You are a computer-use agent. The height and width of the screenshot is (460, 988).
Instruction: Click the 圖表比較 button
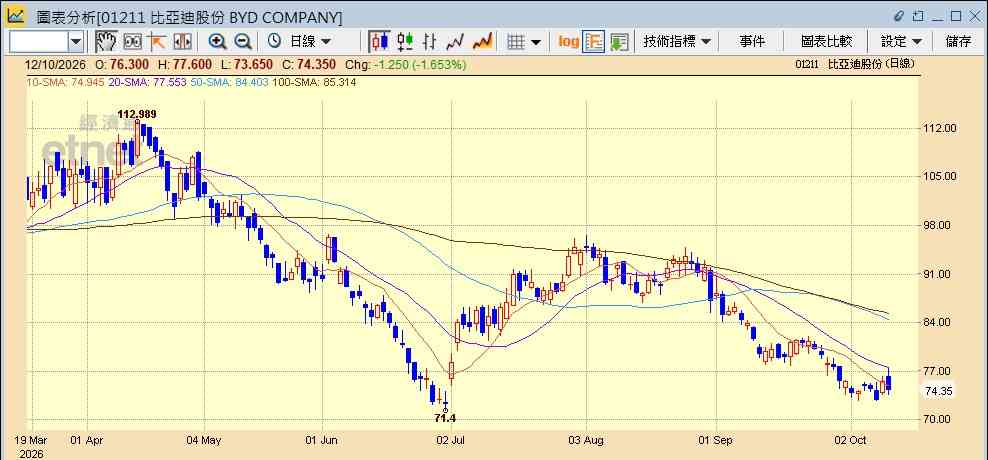point(827,42)
